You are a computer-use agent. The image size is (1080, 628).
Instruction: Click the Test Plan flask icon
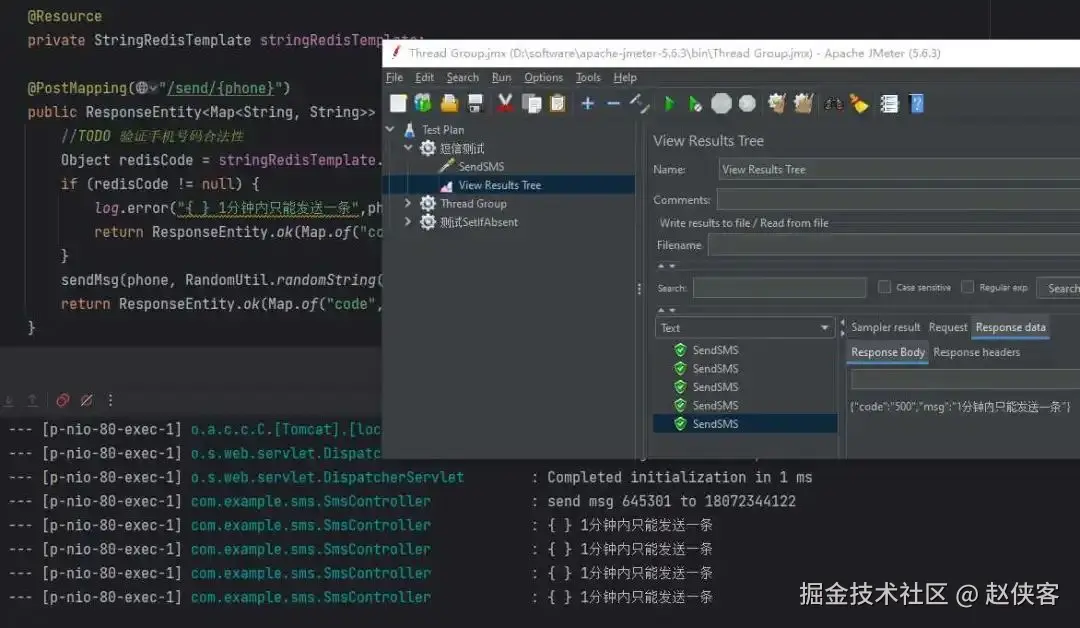(x=409, y=129)
